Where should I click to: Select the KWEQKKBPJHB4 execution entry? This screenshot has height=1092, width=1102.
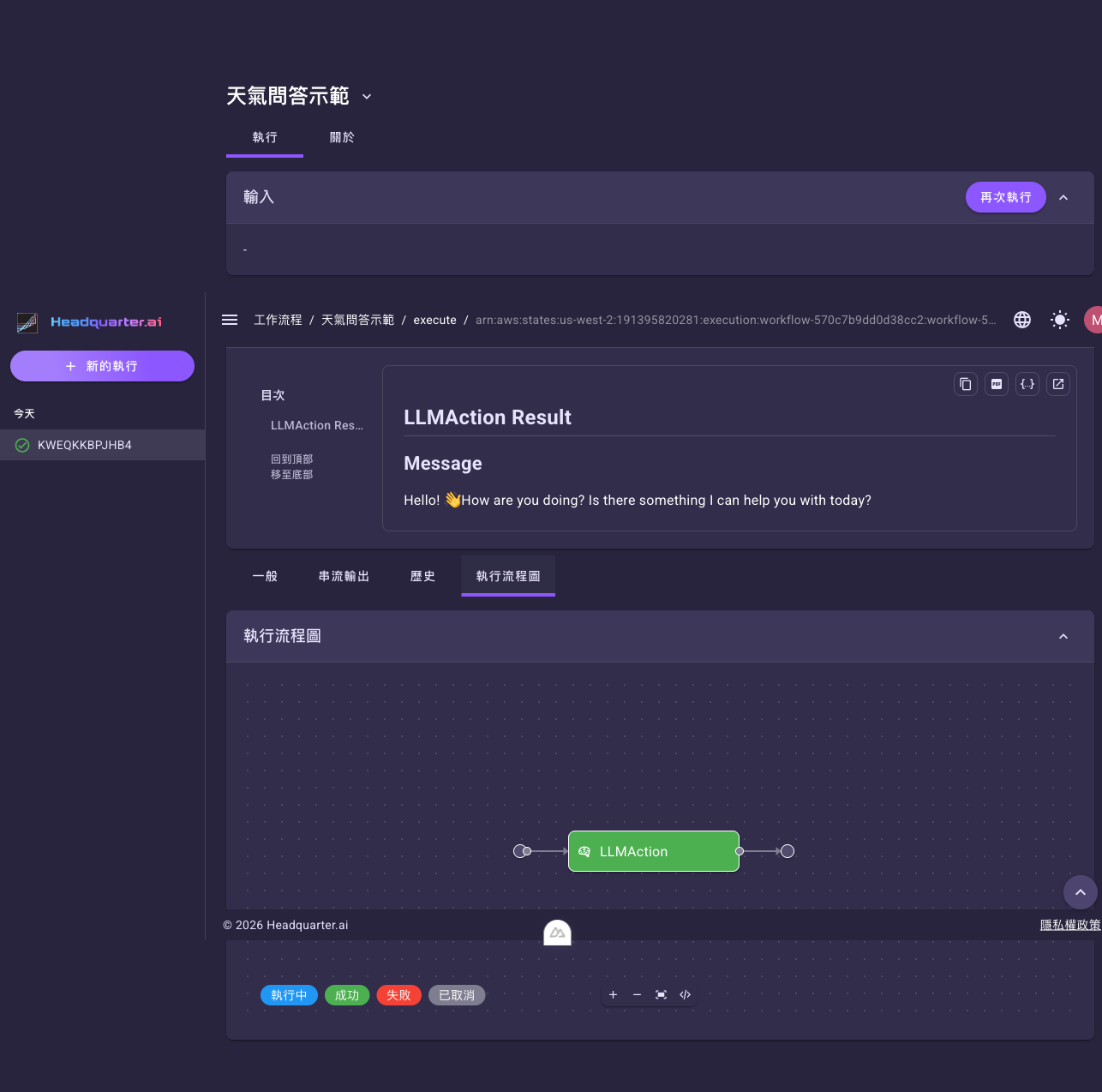(x=102, y=445)
